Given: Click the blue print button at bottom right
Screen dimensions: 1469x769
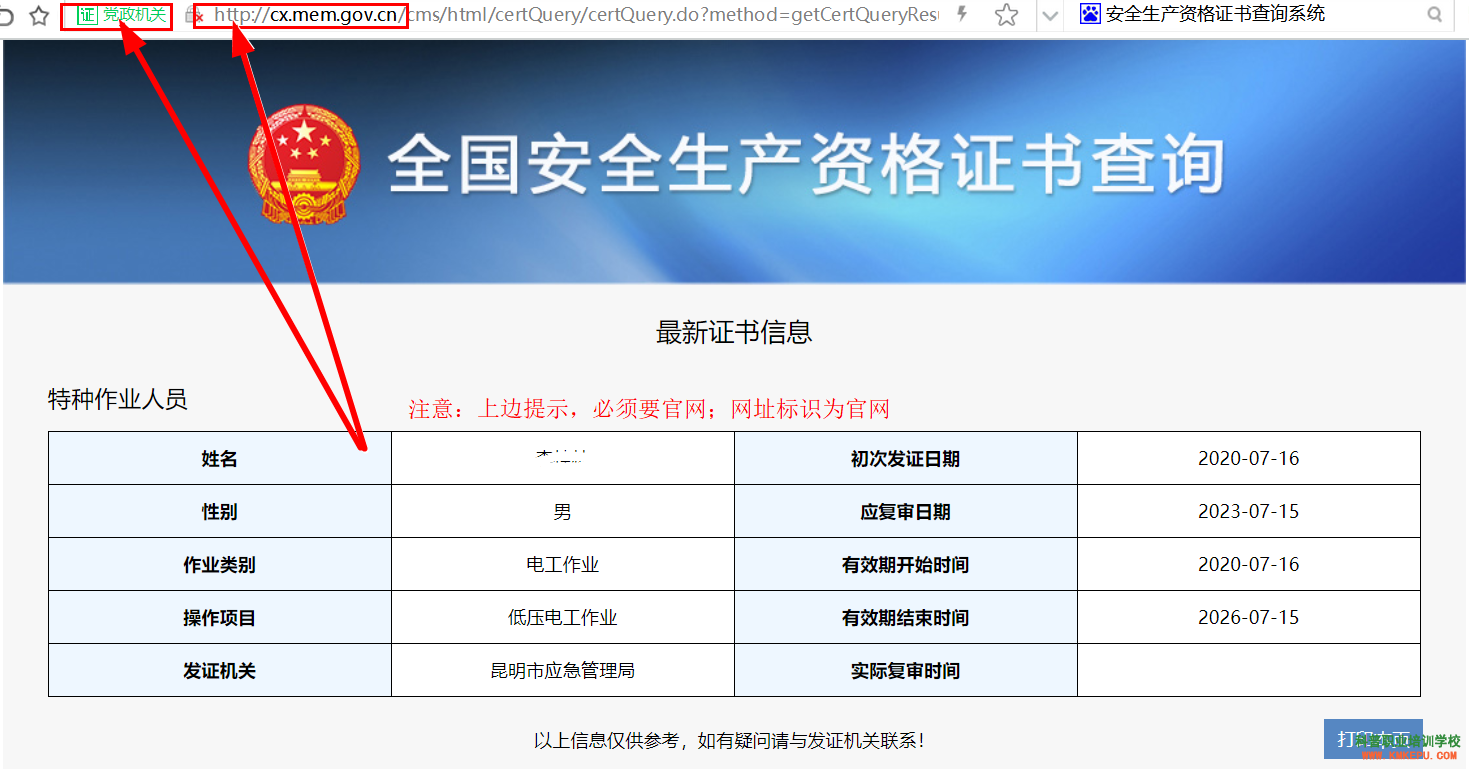Looking at the screenshot, I should pyautogui.click(x=1373, y=739).
